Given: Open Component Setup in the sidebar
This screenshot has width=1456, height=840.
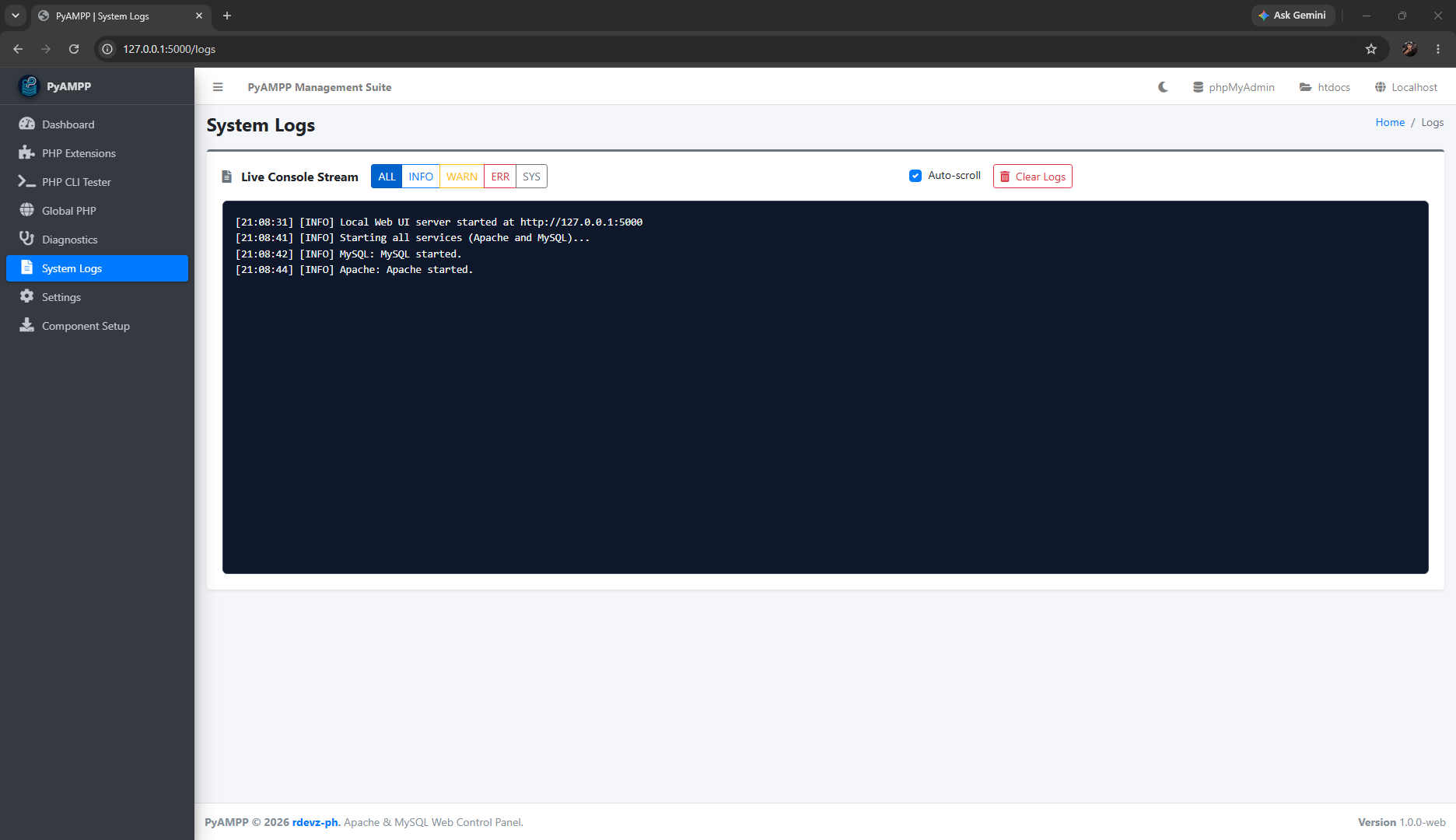Looking at the screenshot, I should (97, 326).
